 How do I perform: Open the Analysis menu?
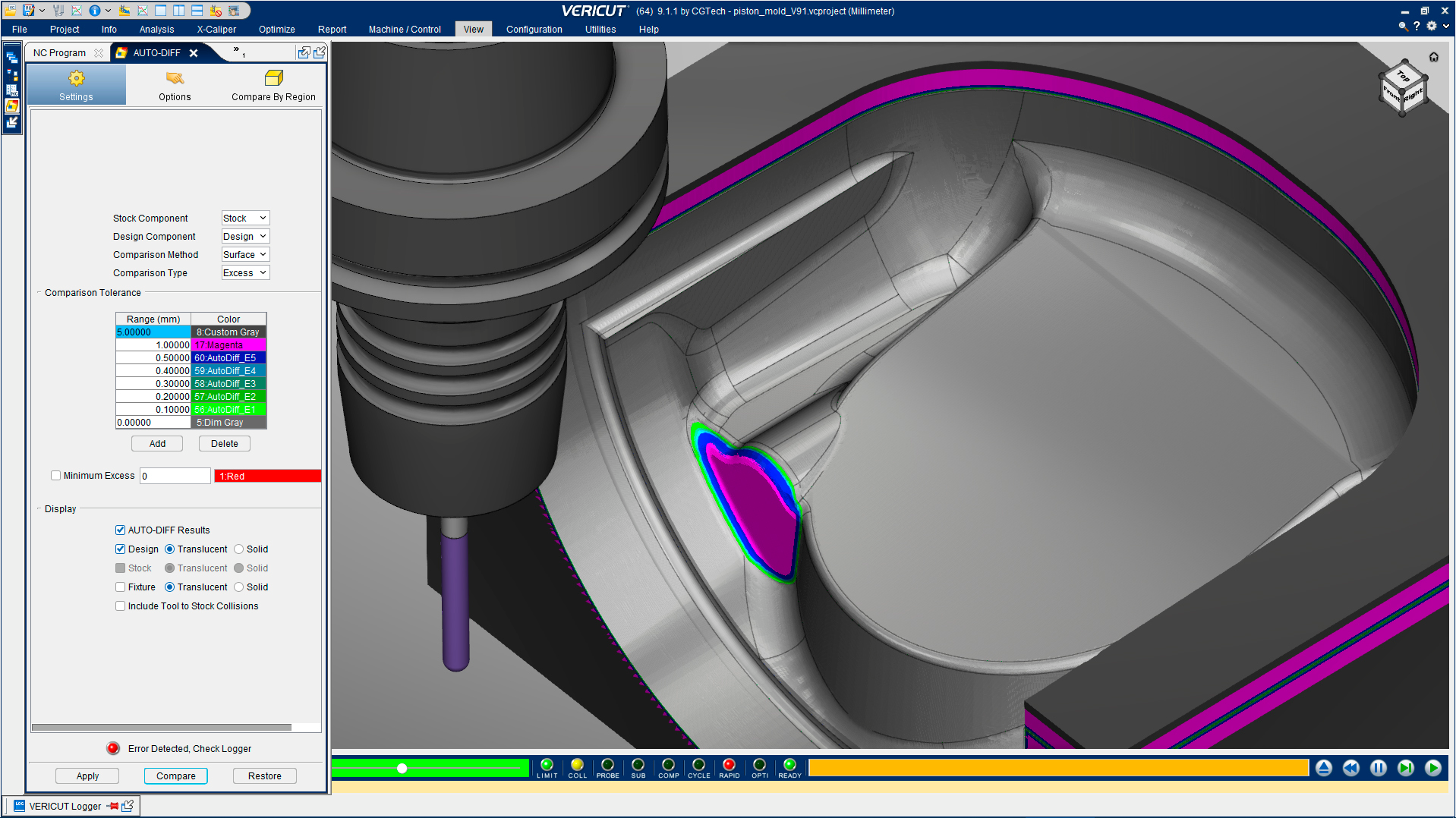coord(156,30)
